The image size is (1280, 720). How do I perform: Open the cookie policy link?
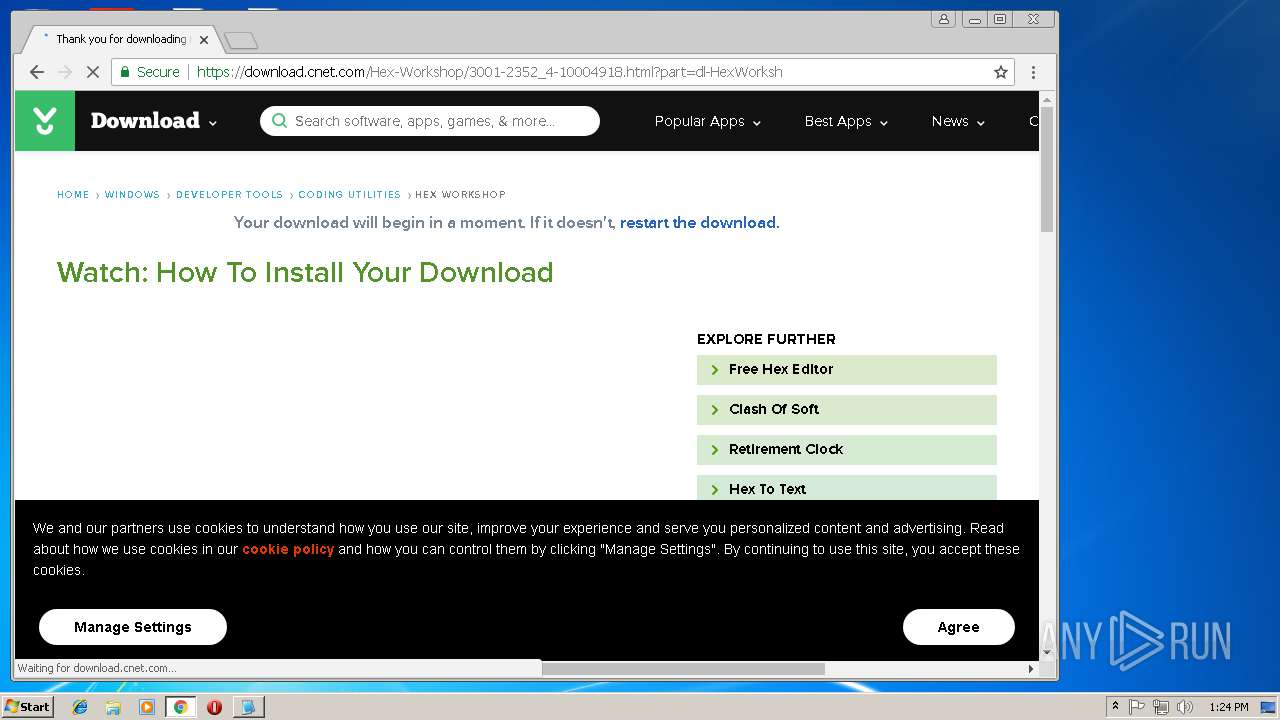(x=288, y=549)
